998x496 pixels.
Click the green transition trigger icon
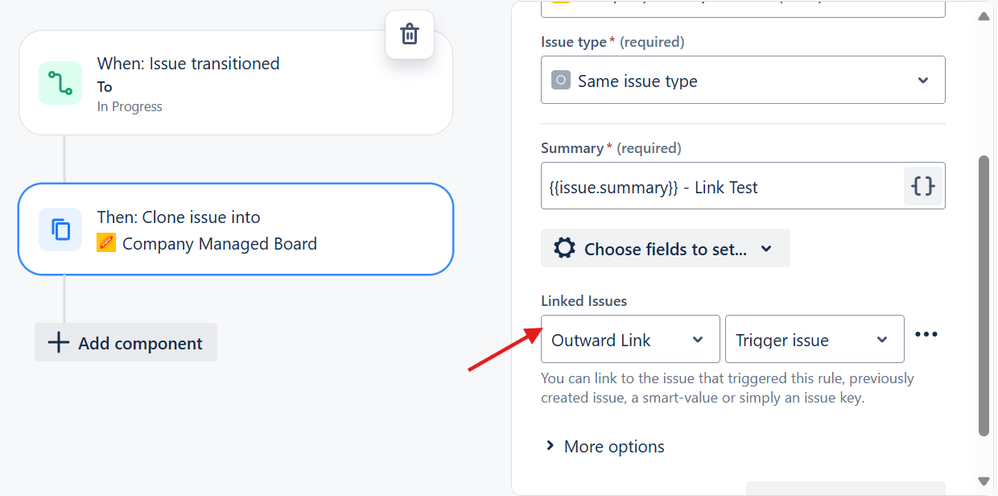click(x=61, y=83)
